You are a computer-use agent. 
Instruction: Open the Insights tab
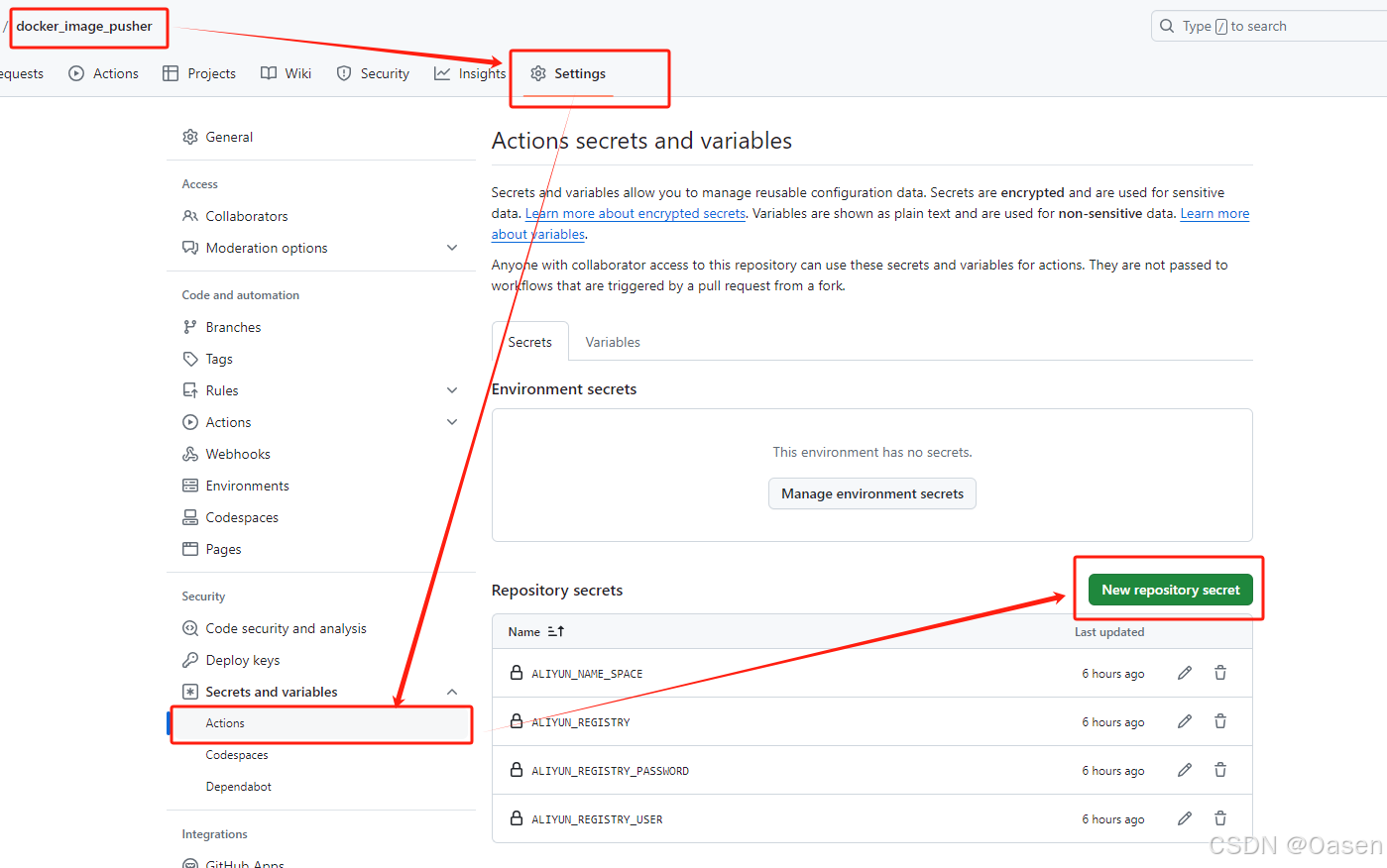pyautogui.click(x=471, y=73)
